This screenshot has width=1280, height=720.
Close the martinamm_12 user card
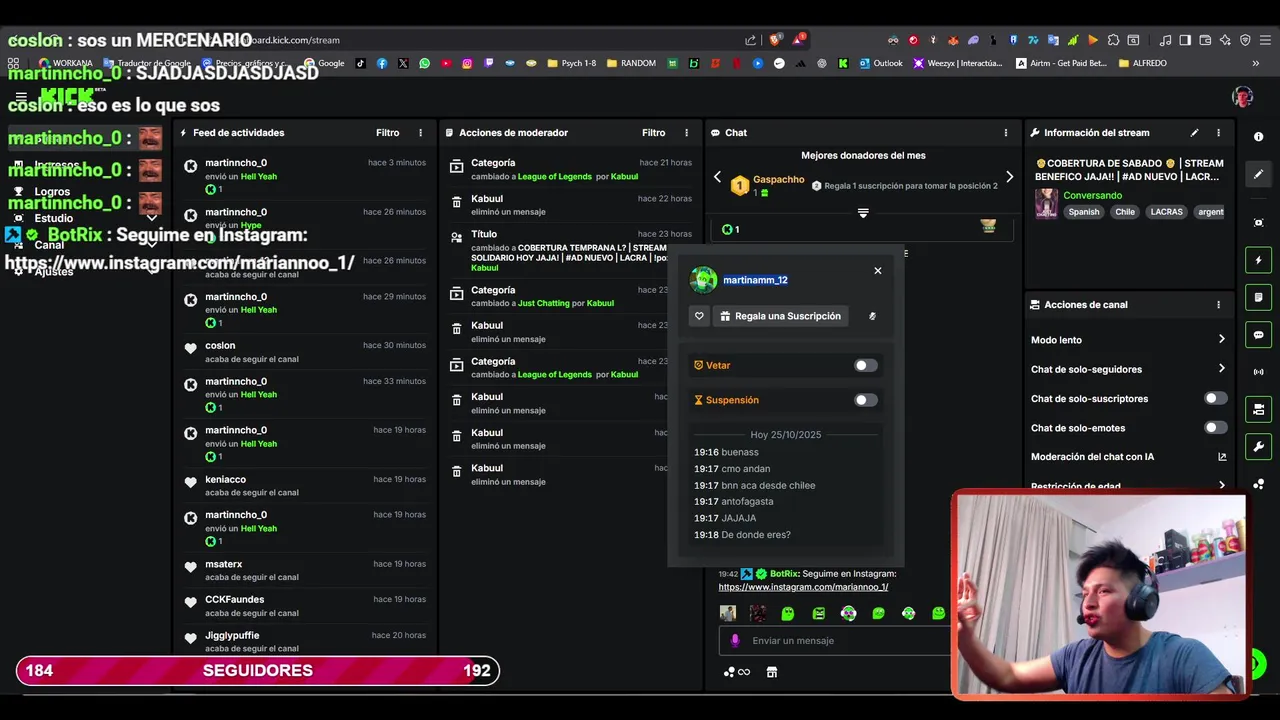coord(878,271)
